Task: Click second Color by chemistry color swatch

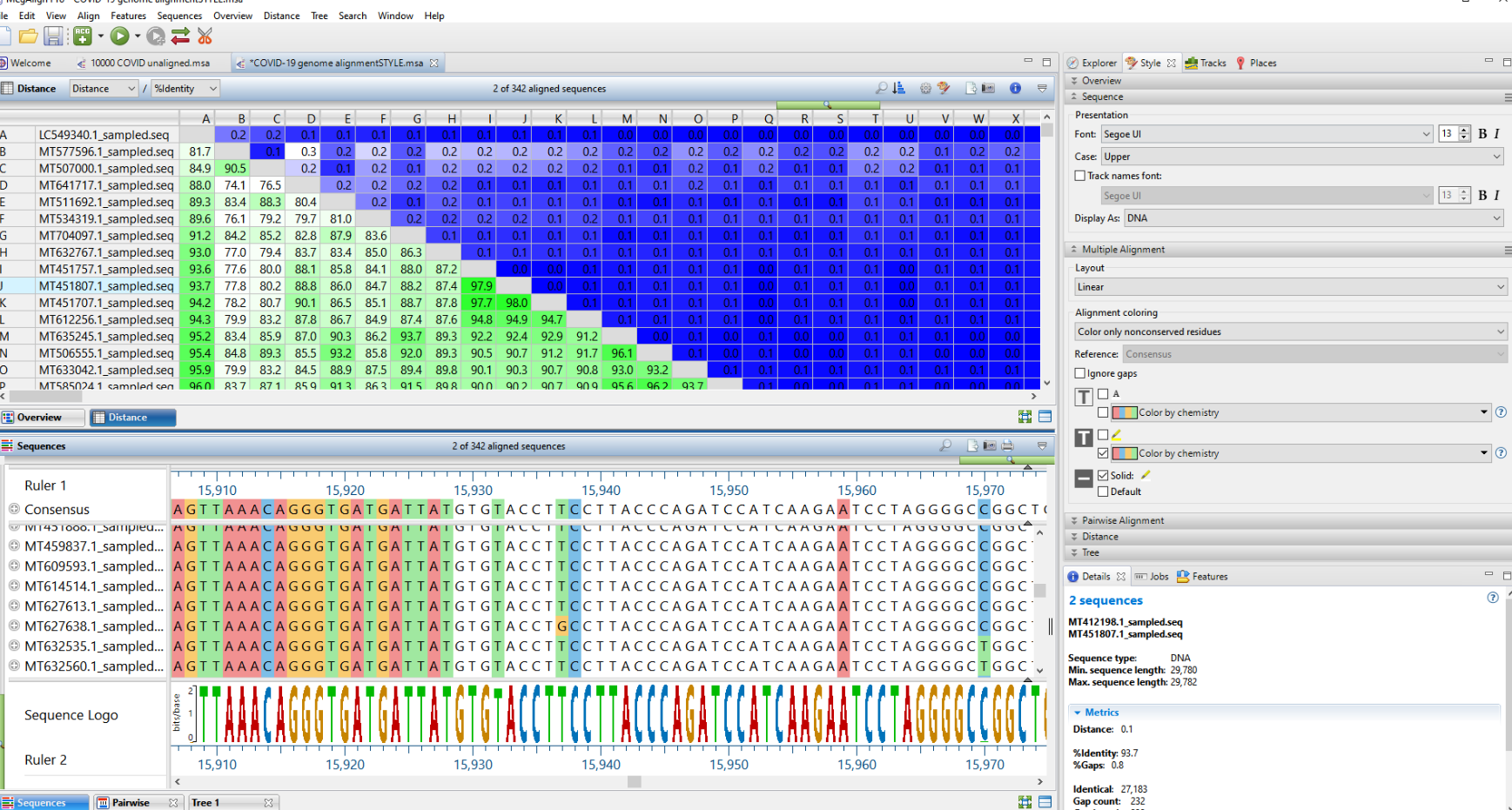Action: [x=1125, y=453]
